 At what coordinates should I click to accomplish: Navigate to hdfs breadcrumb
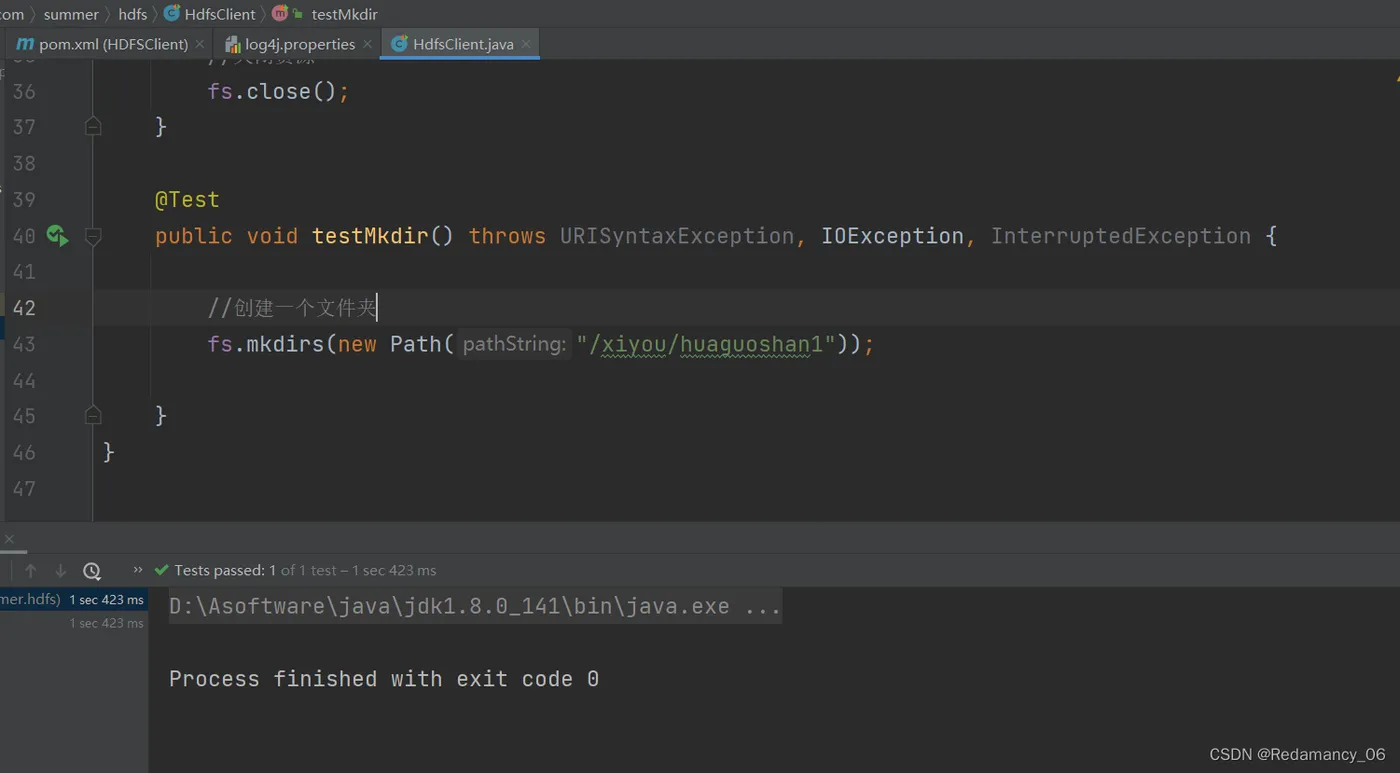133,14
